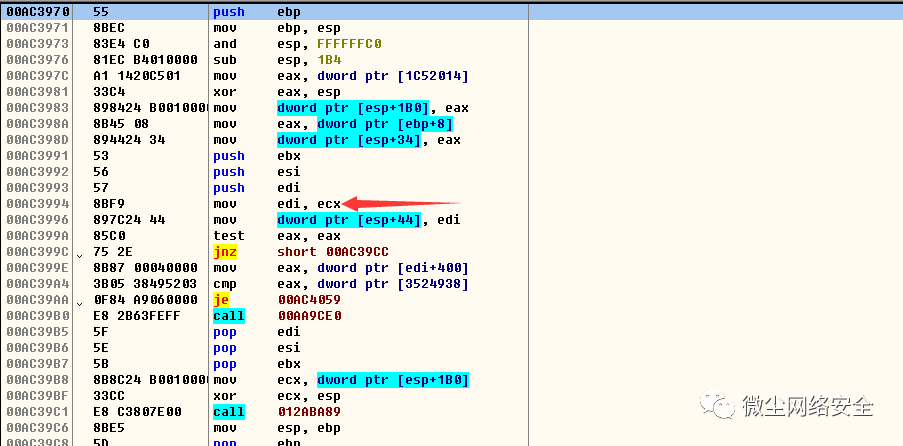Click address 00AC3976
This screenshot has height=446, width=903.
point(37,60)
